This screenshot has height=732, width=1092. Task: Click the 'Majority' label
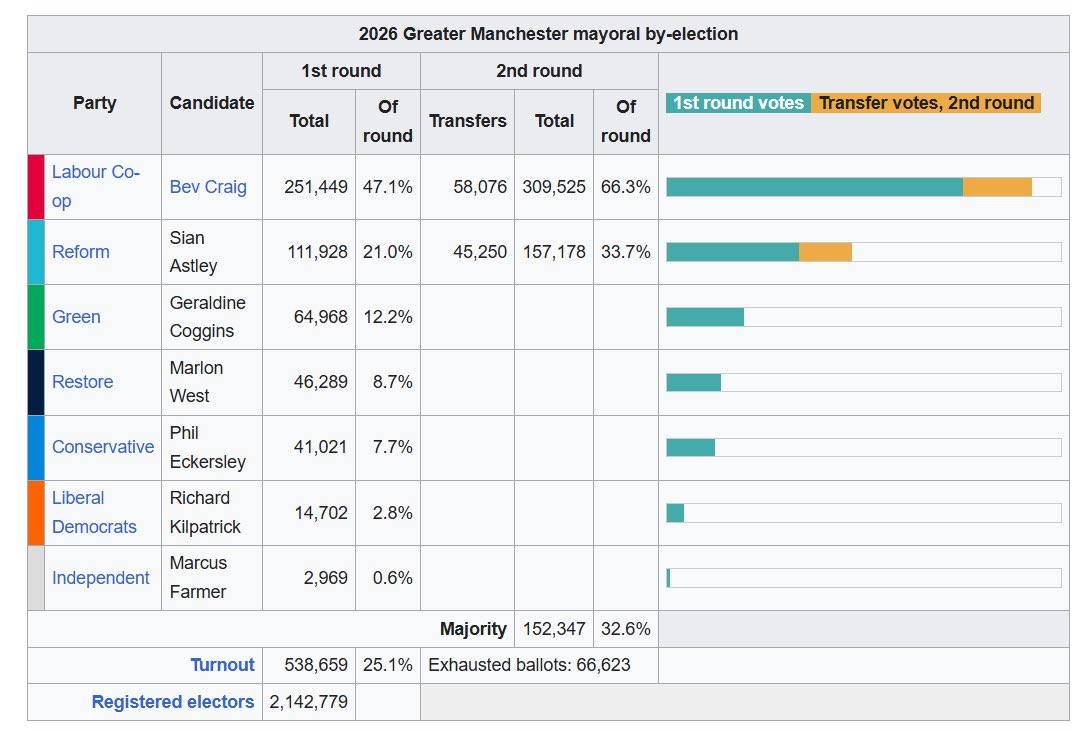pos(474,629)
